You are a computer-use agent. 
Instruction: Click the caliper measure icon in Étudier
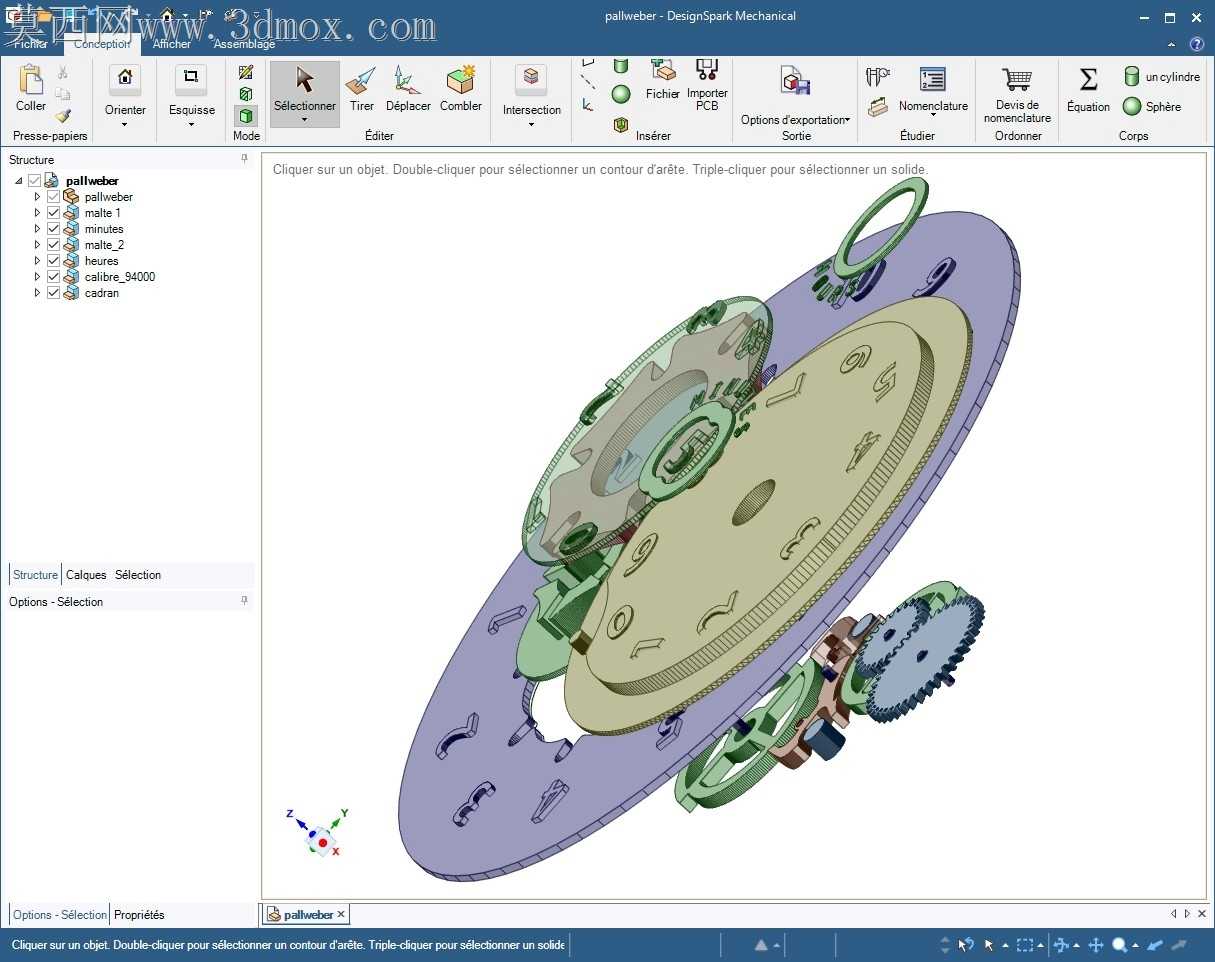878,77
